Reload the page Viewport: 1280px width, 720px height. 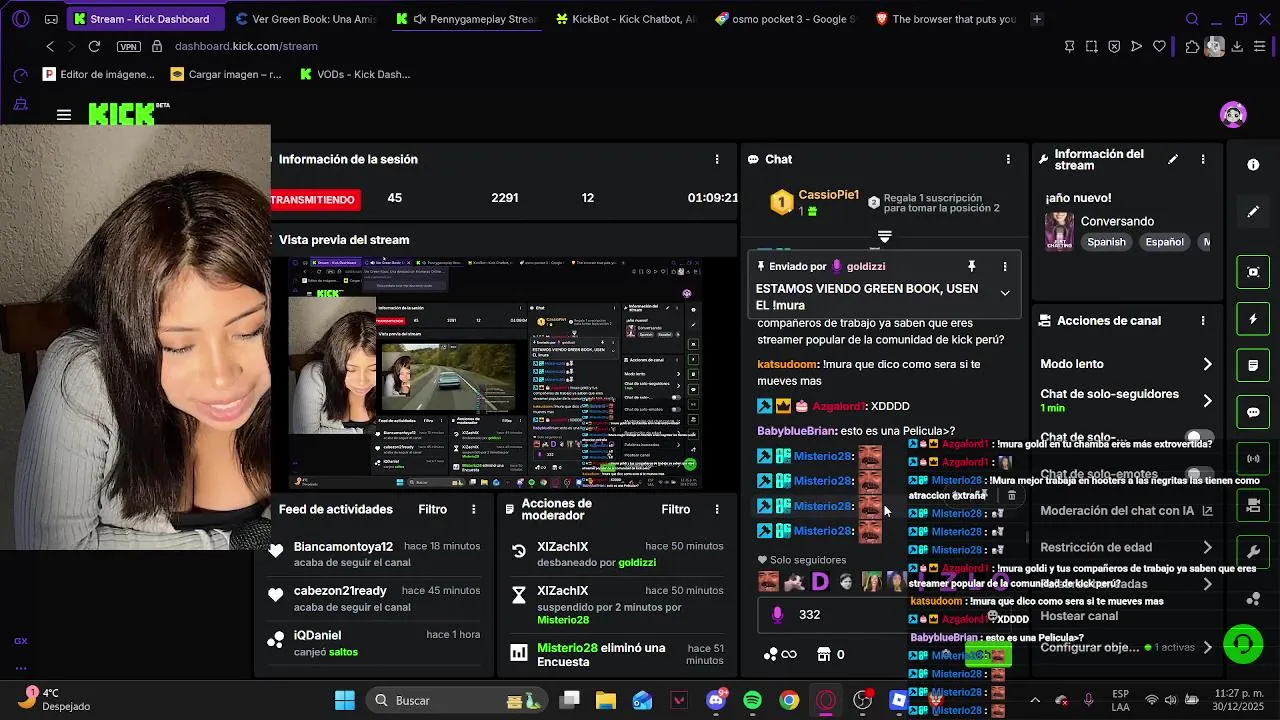(x=94, y=46)
